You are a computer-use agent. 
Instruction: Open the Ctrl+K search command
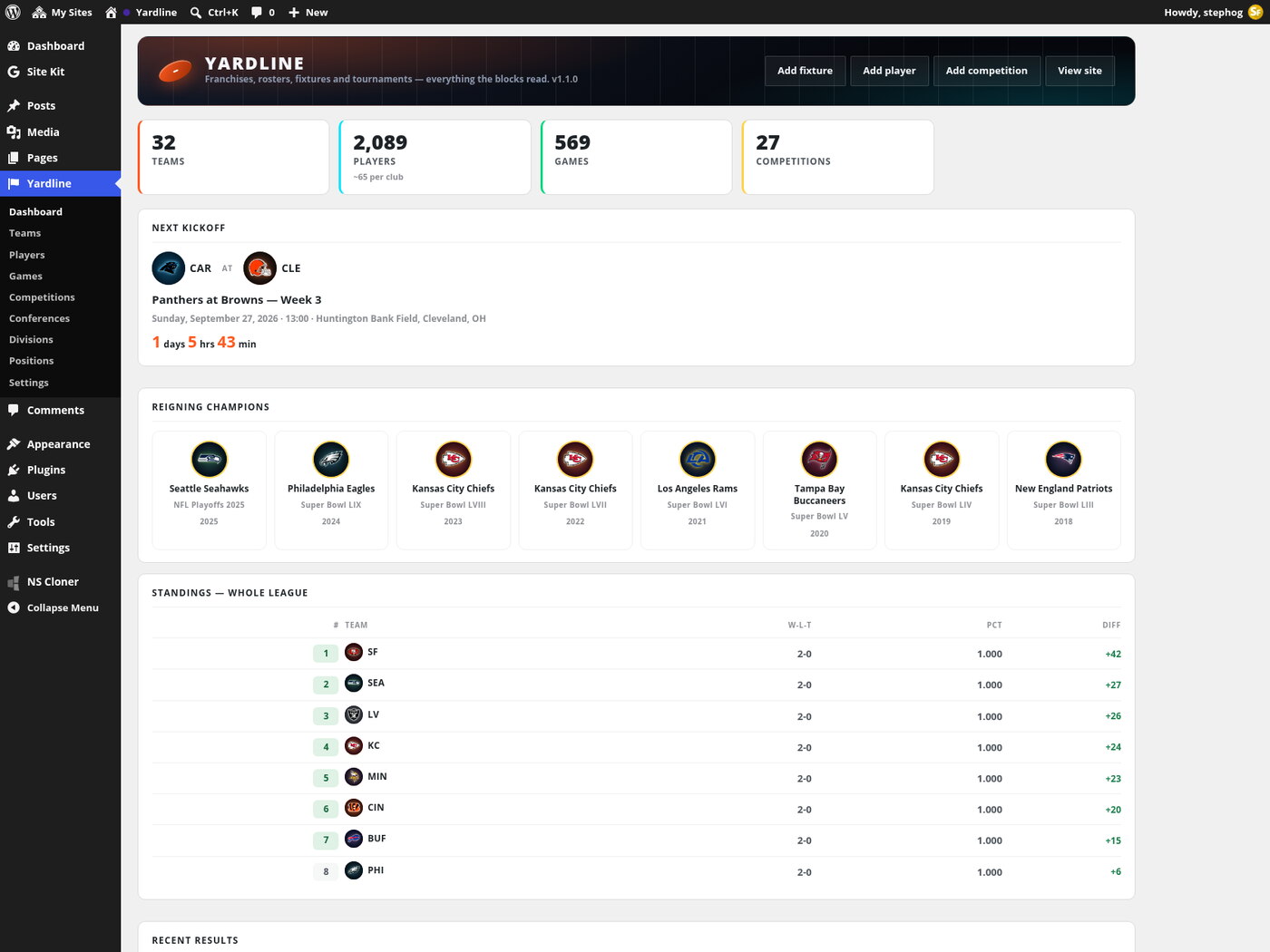[214, 12]
